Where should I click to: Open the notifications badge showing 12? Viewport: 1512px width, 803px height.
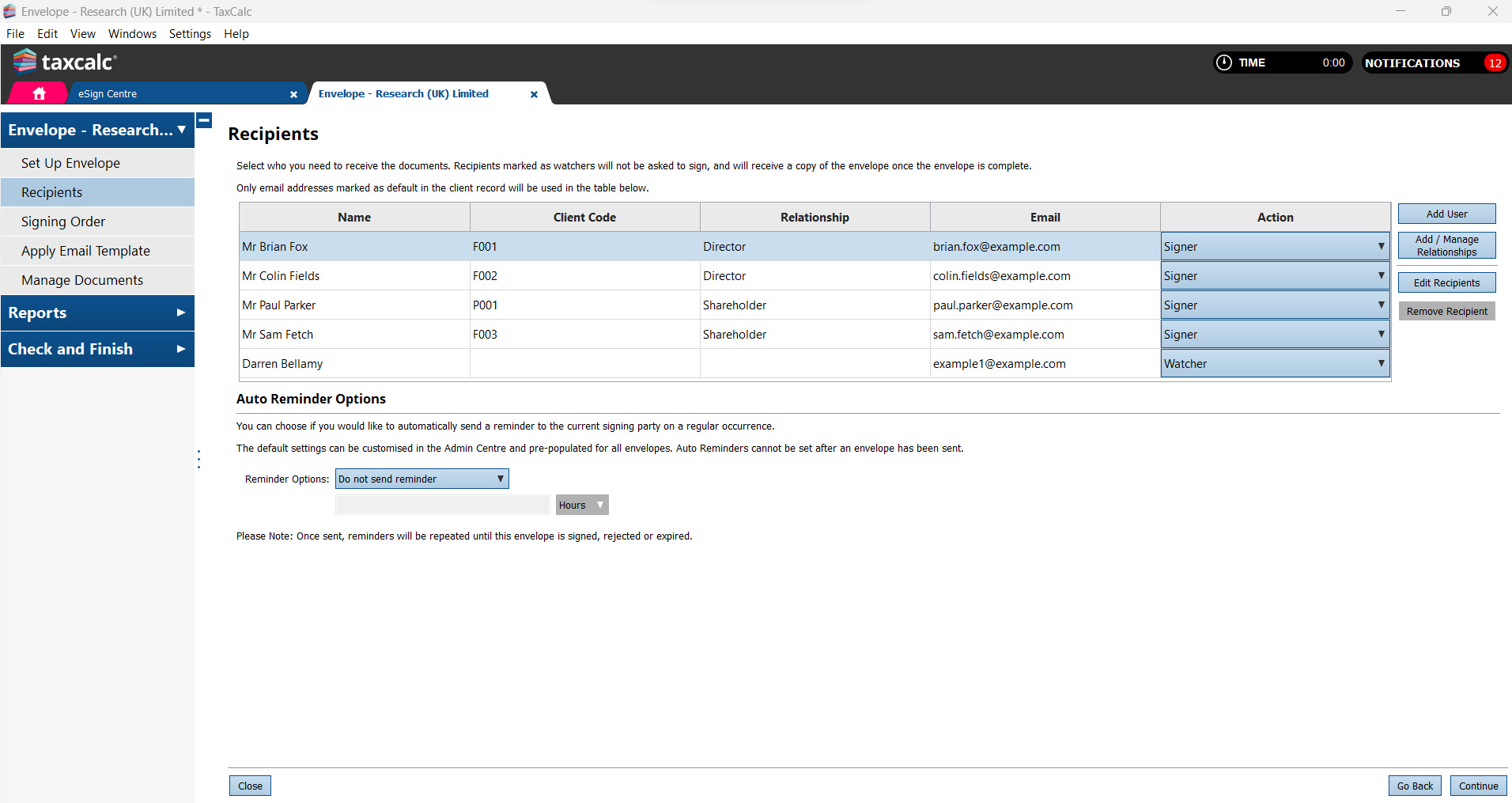tap(1494, 63)
